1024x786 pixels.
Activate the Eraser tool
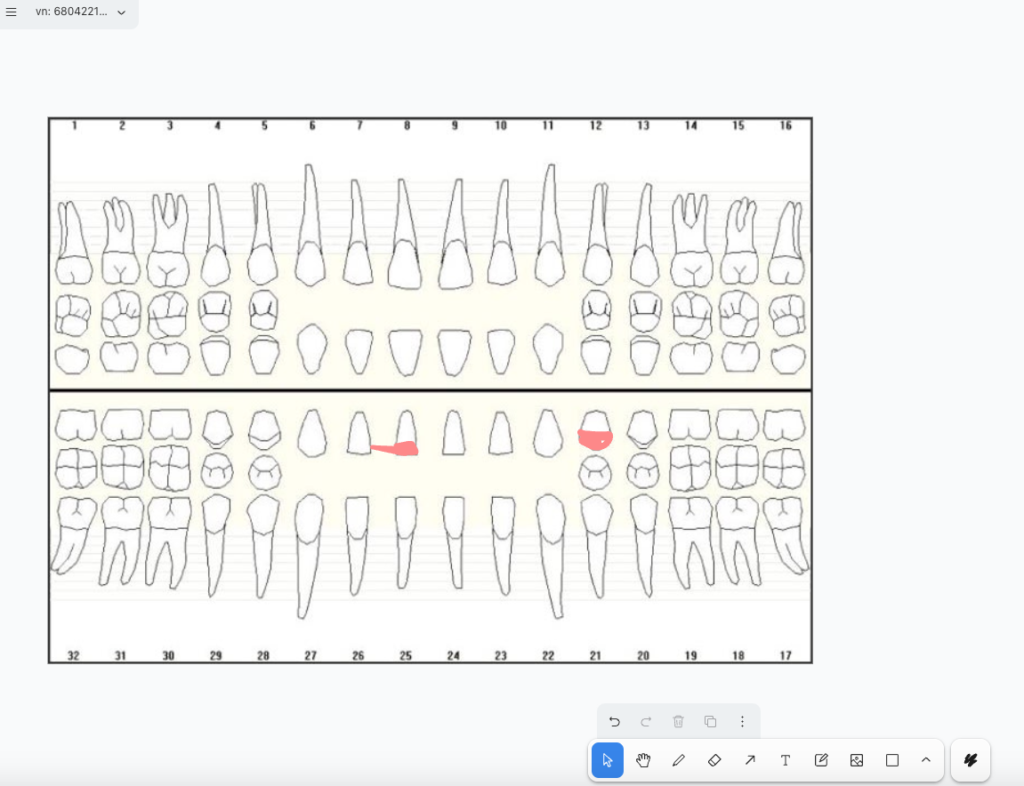click(714, 760)
